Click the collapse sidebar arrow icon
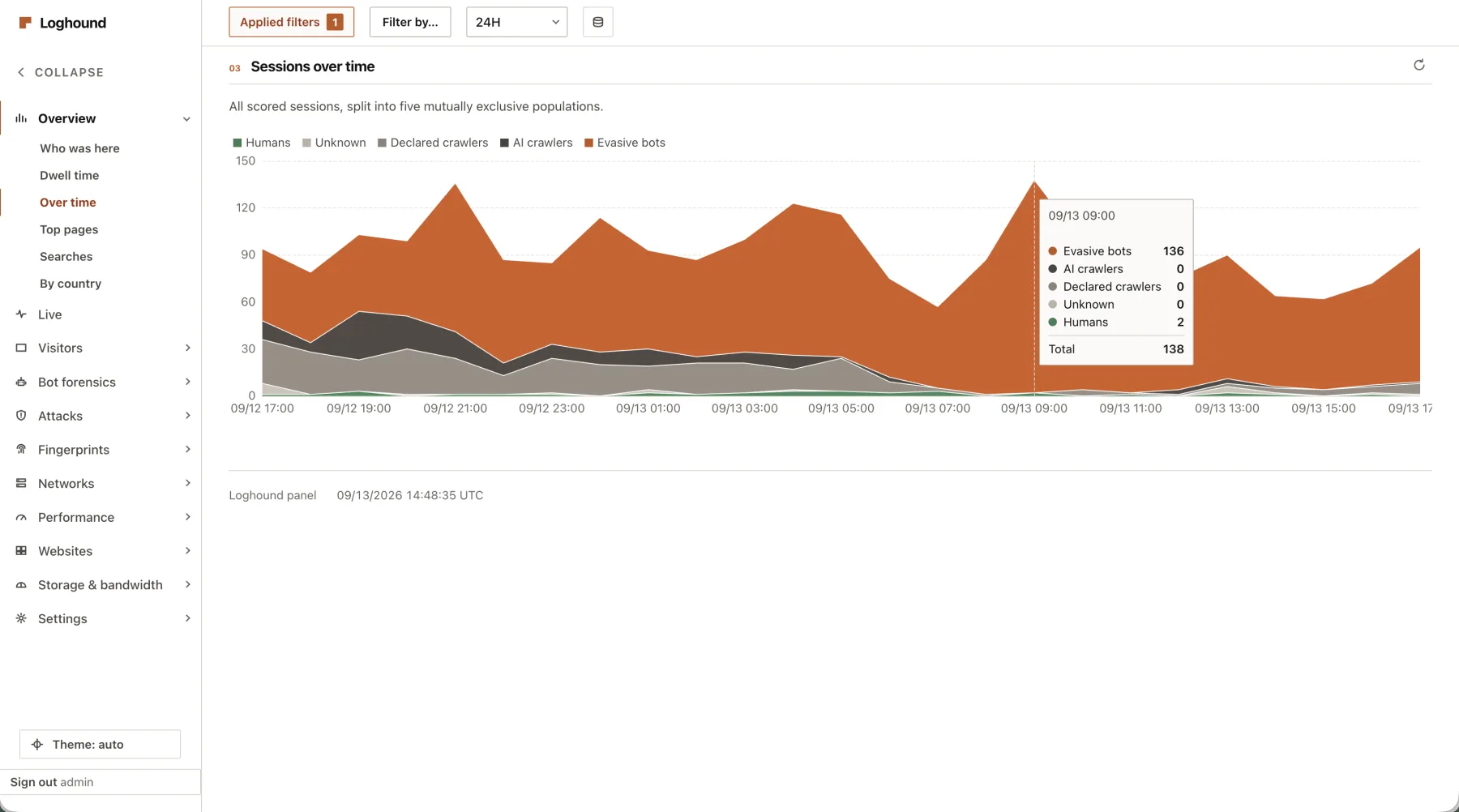 tap(21, 72)
